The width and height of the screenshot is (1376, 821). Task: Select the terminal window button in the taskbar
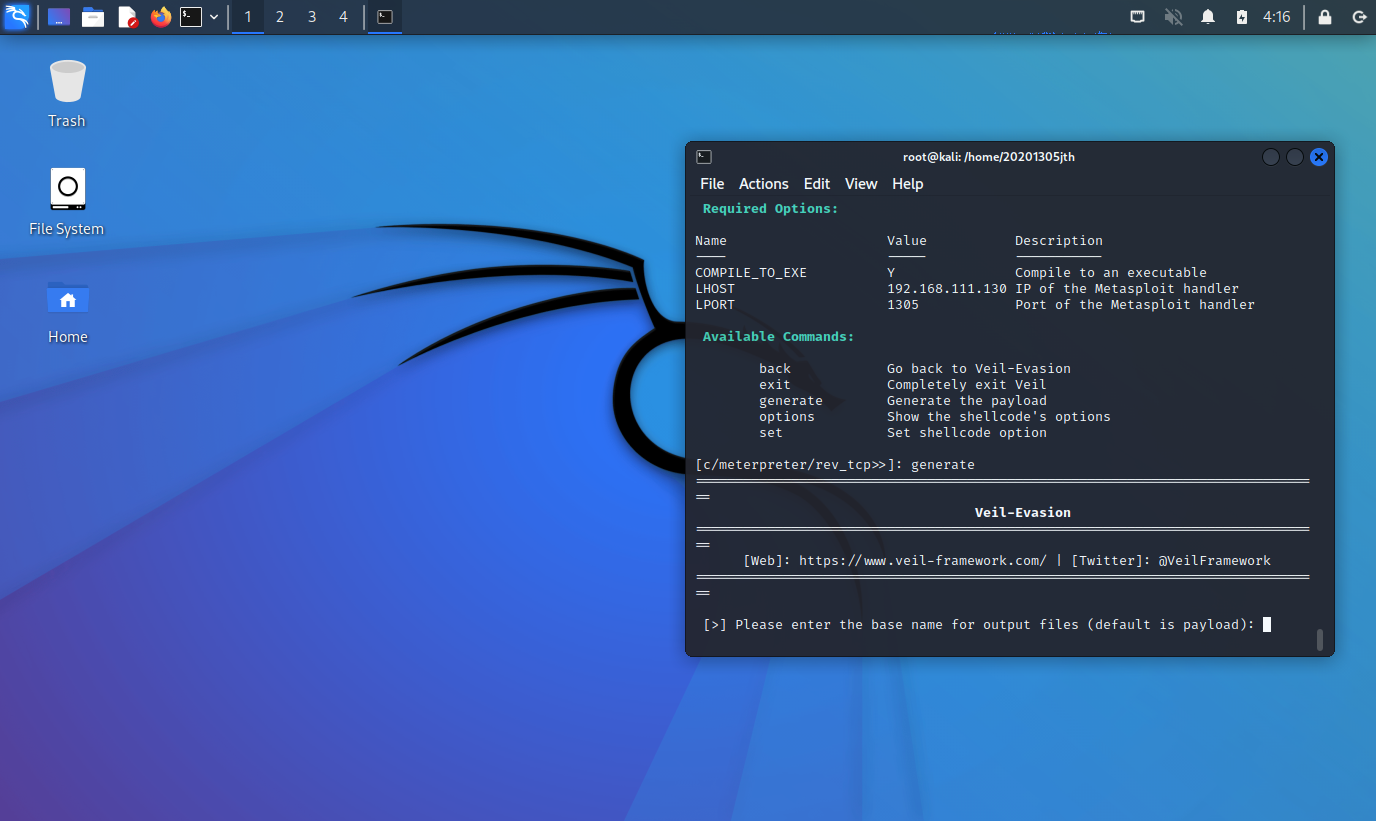[385, 17]
